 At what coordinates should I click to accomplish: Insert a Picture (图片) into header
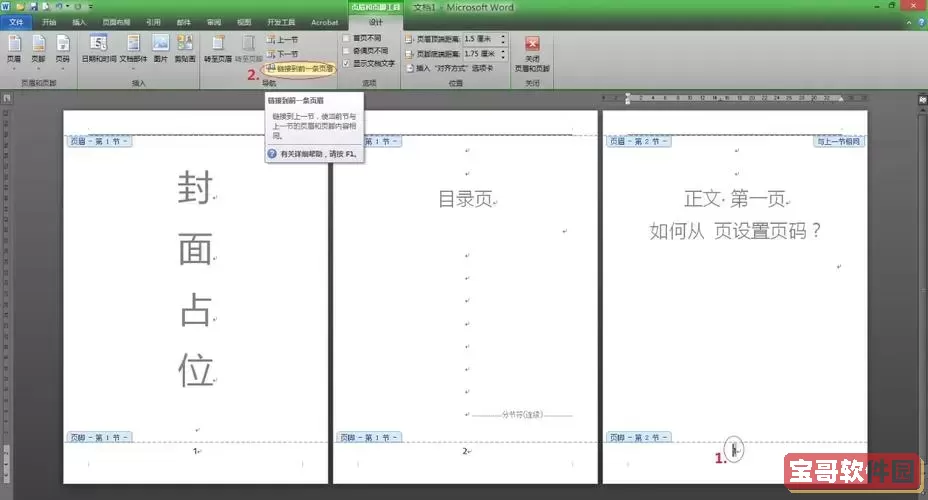coord(160,50)
